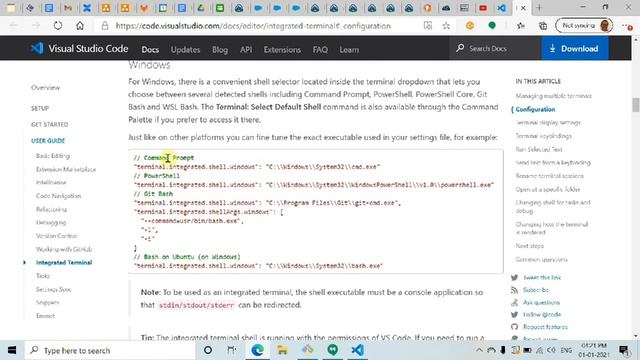Open Visual Studio Code from taskbar

[x=358, y=350]
